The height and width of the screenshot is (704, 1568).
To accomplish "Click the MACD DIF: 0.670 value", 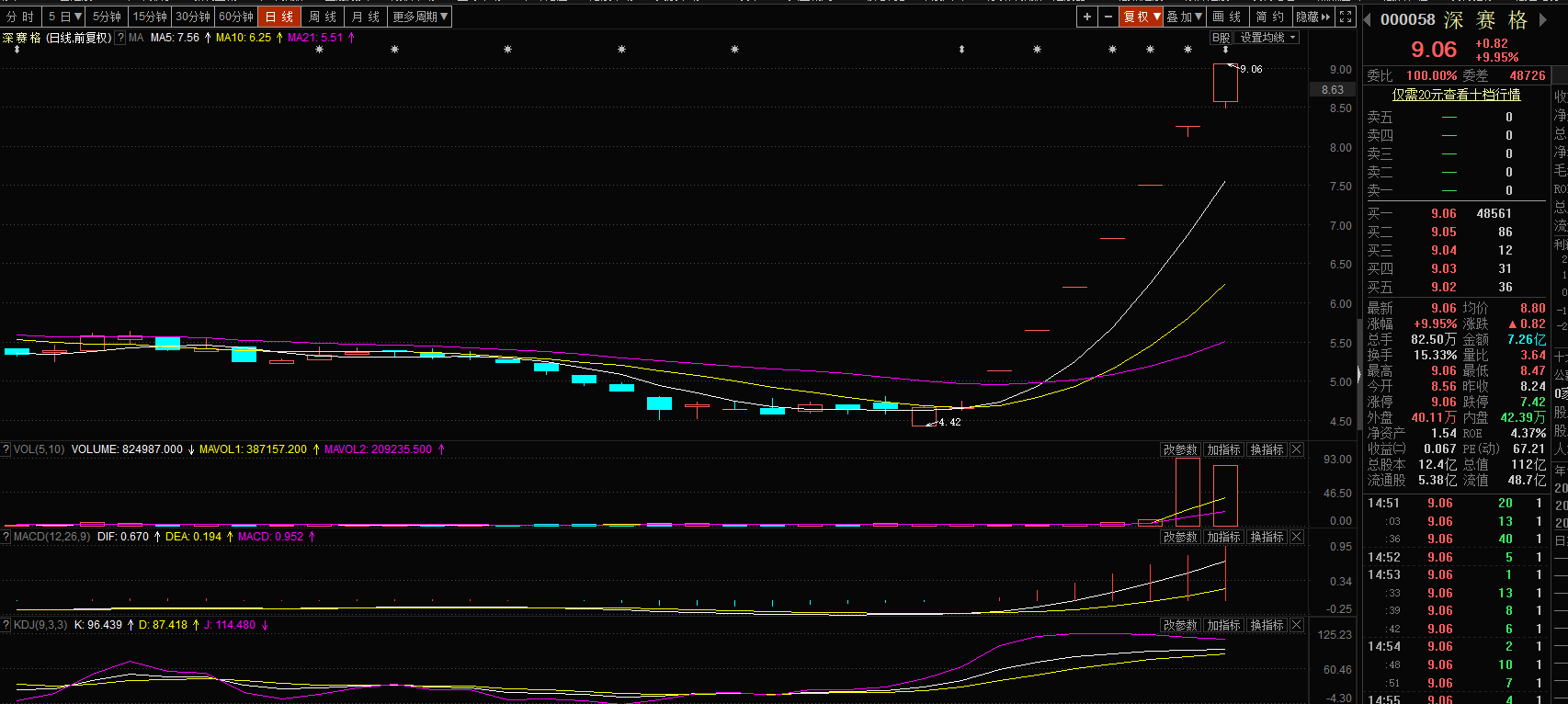I will pyautogui.click(x=123, y=537).
